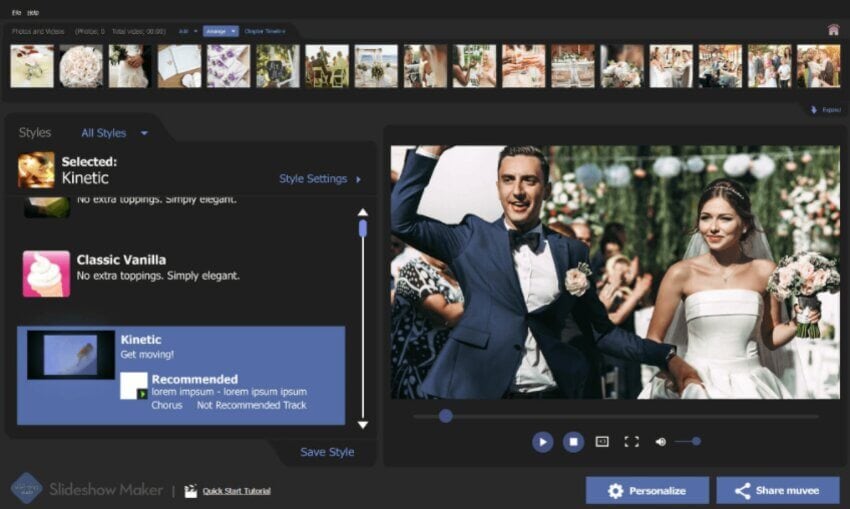
Task: Enter fullscreen preview mode
Action: click(632, 442)
